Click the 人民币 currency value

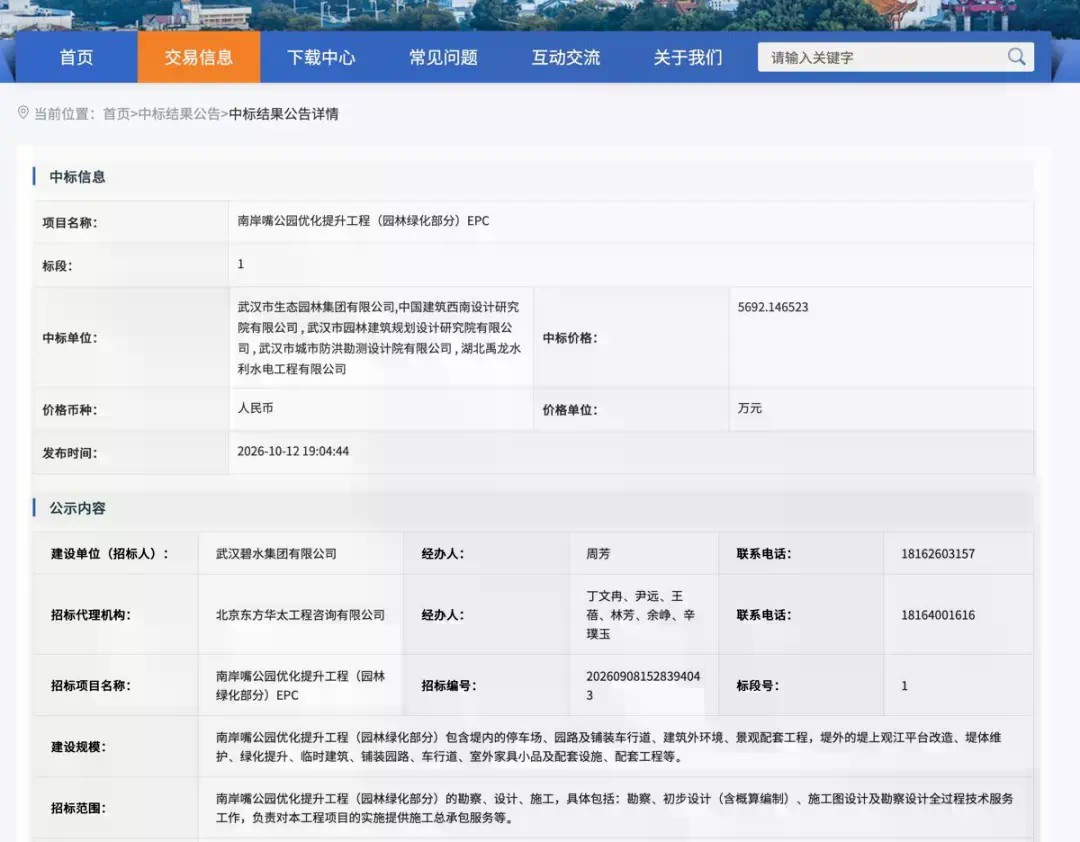(x=255, y=408)
